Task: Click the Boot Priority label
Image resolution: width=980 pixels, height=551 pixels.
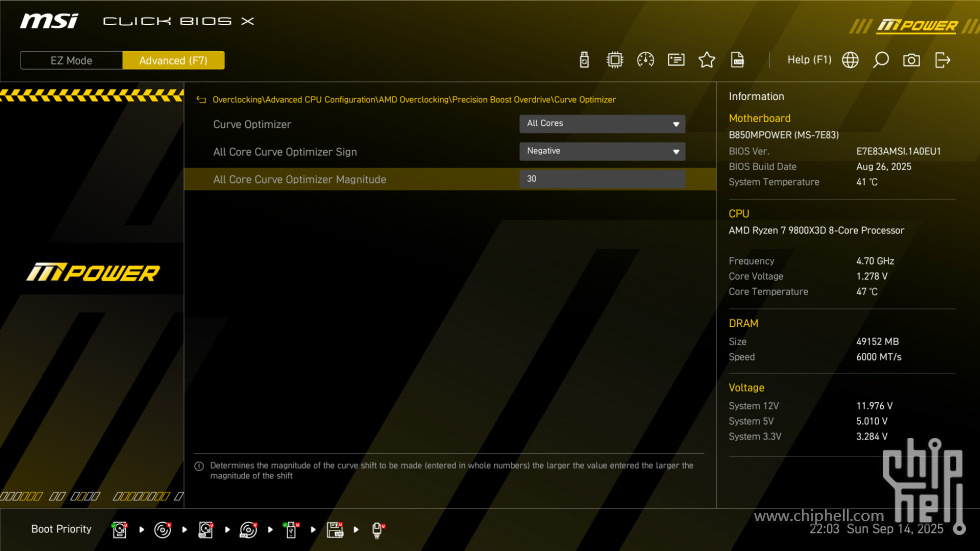Action: pyautogui.click(x=61, y=529)
